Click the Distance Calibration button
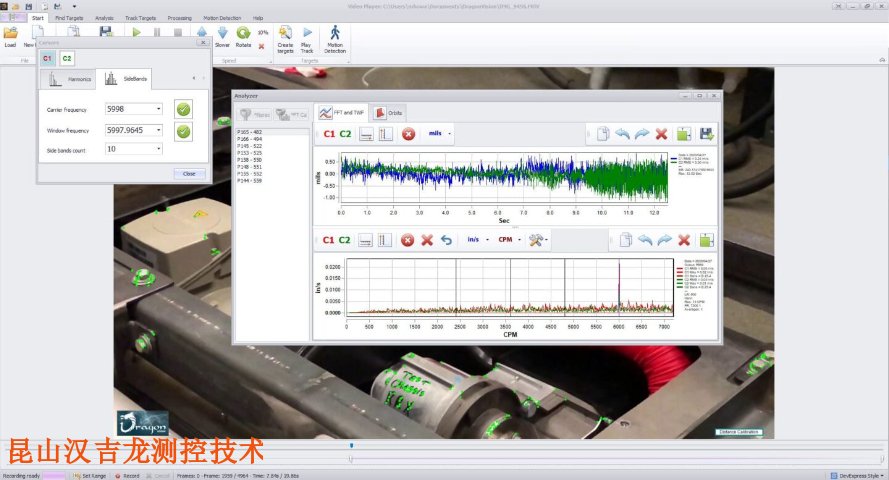This screenshot has height=480, width=889. [739, 432]
